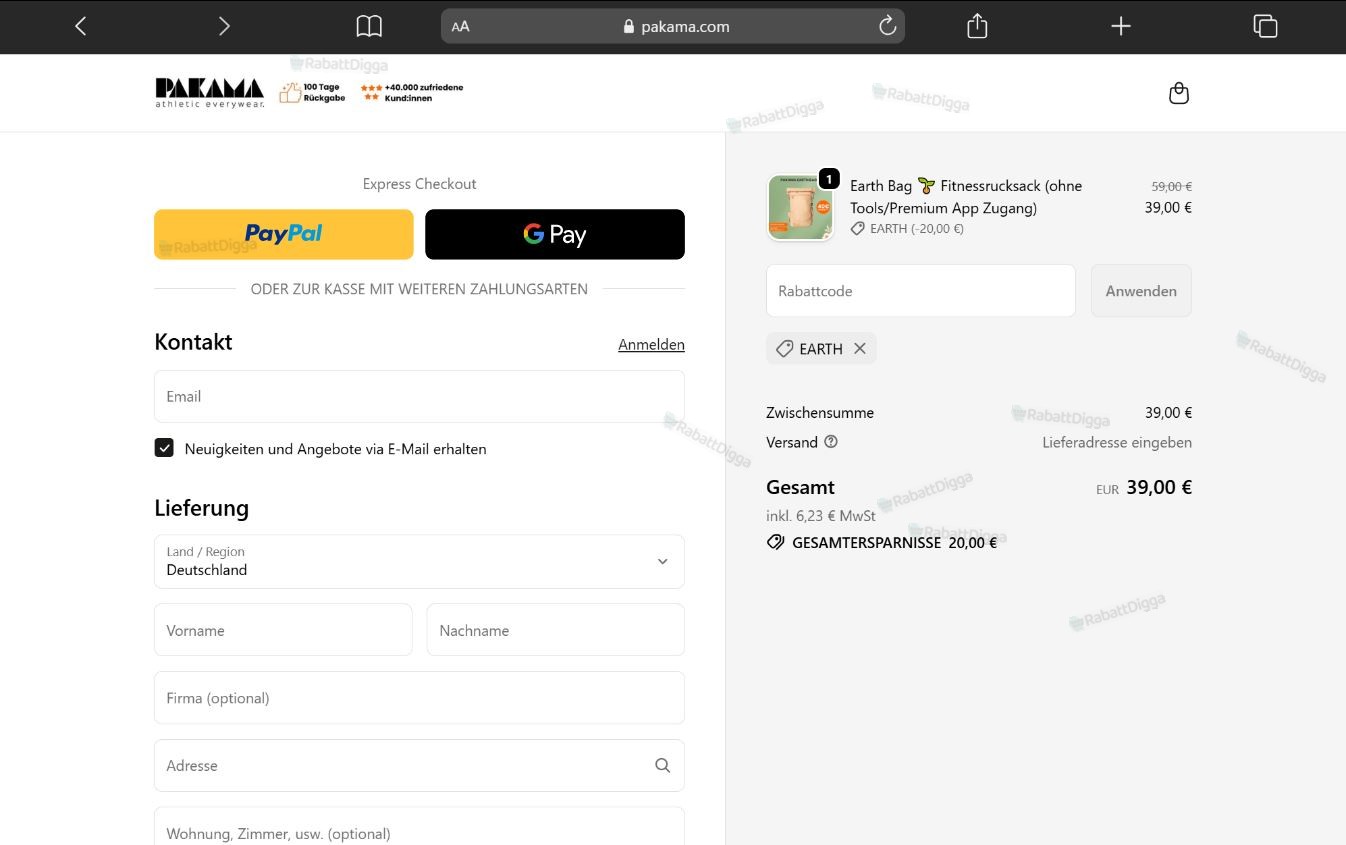Viewport: 1346px width, 845px height.
Task: Click the Adresse input field
Action: pos(419,765)
